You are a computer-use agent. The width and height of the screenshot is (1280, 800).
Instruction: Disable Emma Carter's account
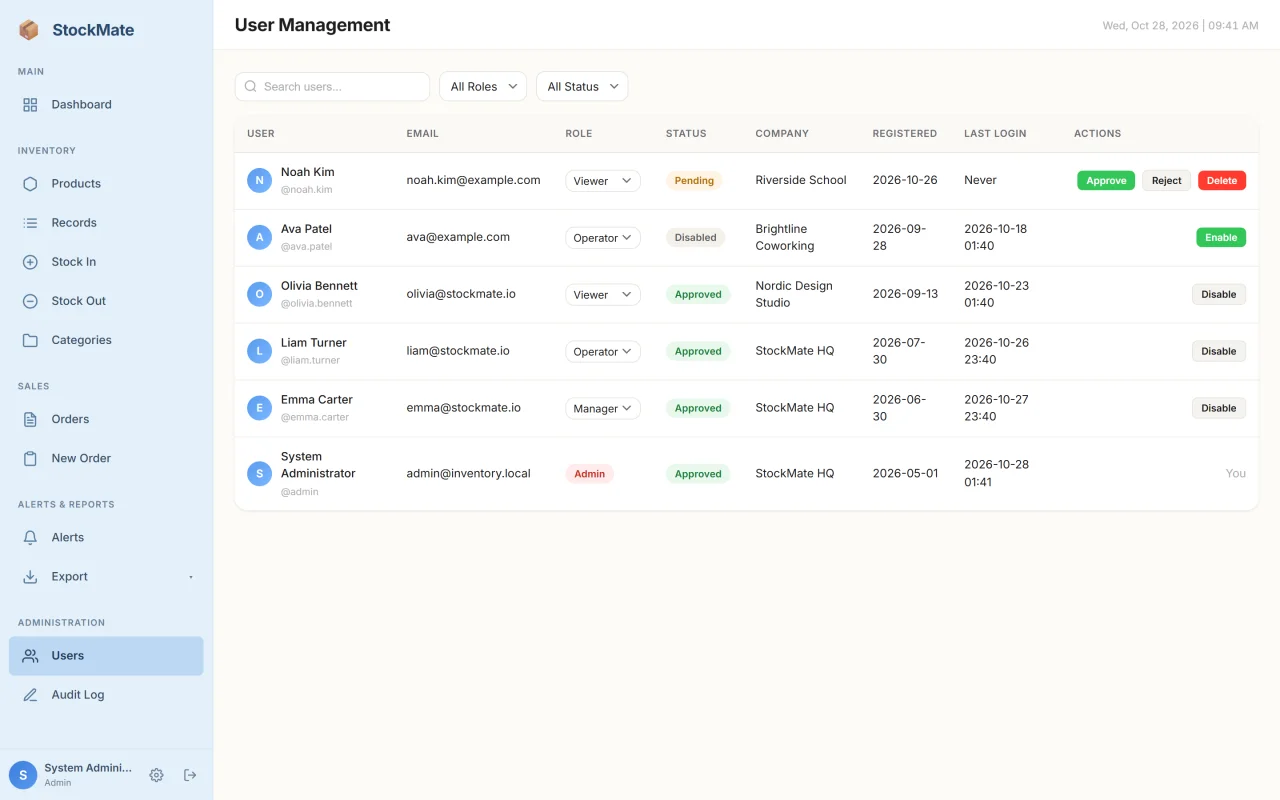coord(1219,408)
